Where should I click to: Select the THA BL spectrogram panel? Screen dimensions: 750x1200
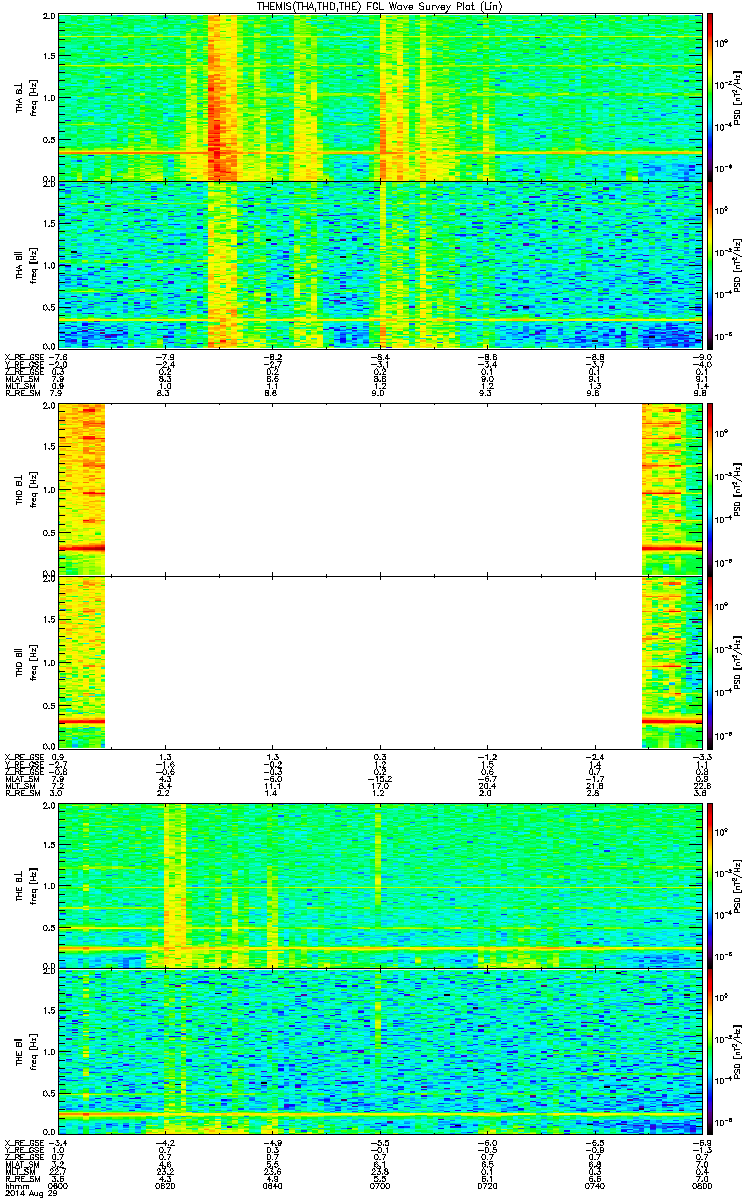click(x=379, y=97)
